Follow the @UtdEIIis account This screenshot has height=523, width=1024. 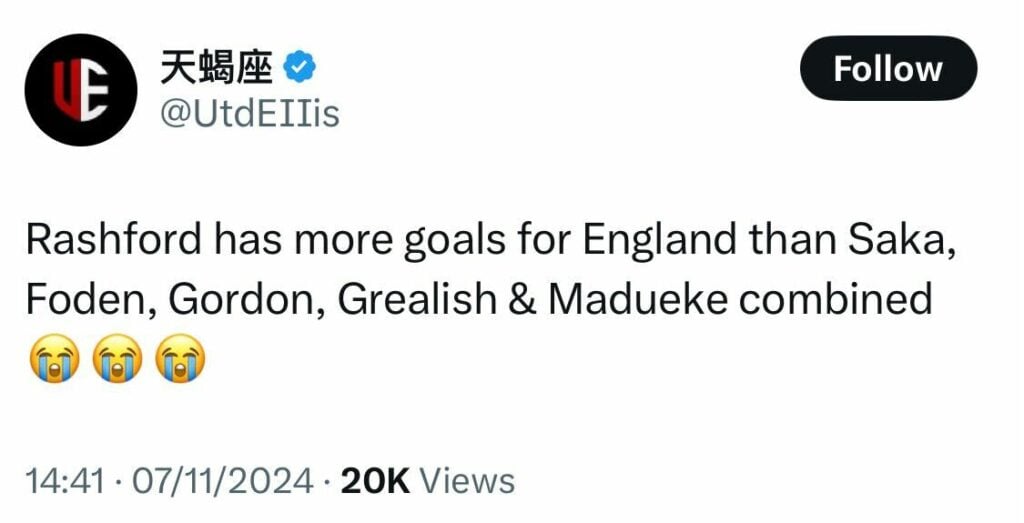pyautogui.click(x=888, y=69)
